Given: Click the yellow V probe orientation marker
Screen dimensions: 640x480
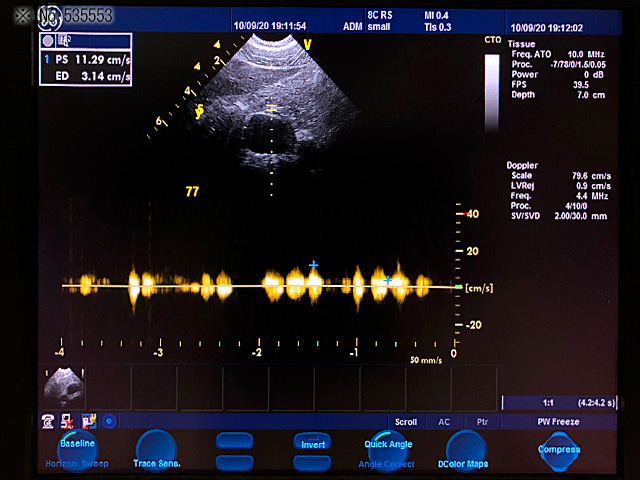Looking at the screenshot, I should click(x=307, y=45).
